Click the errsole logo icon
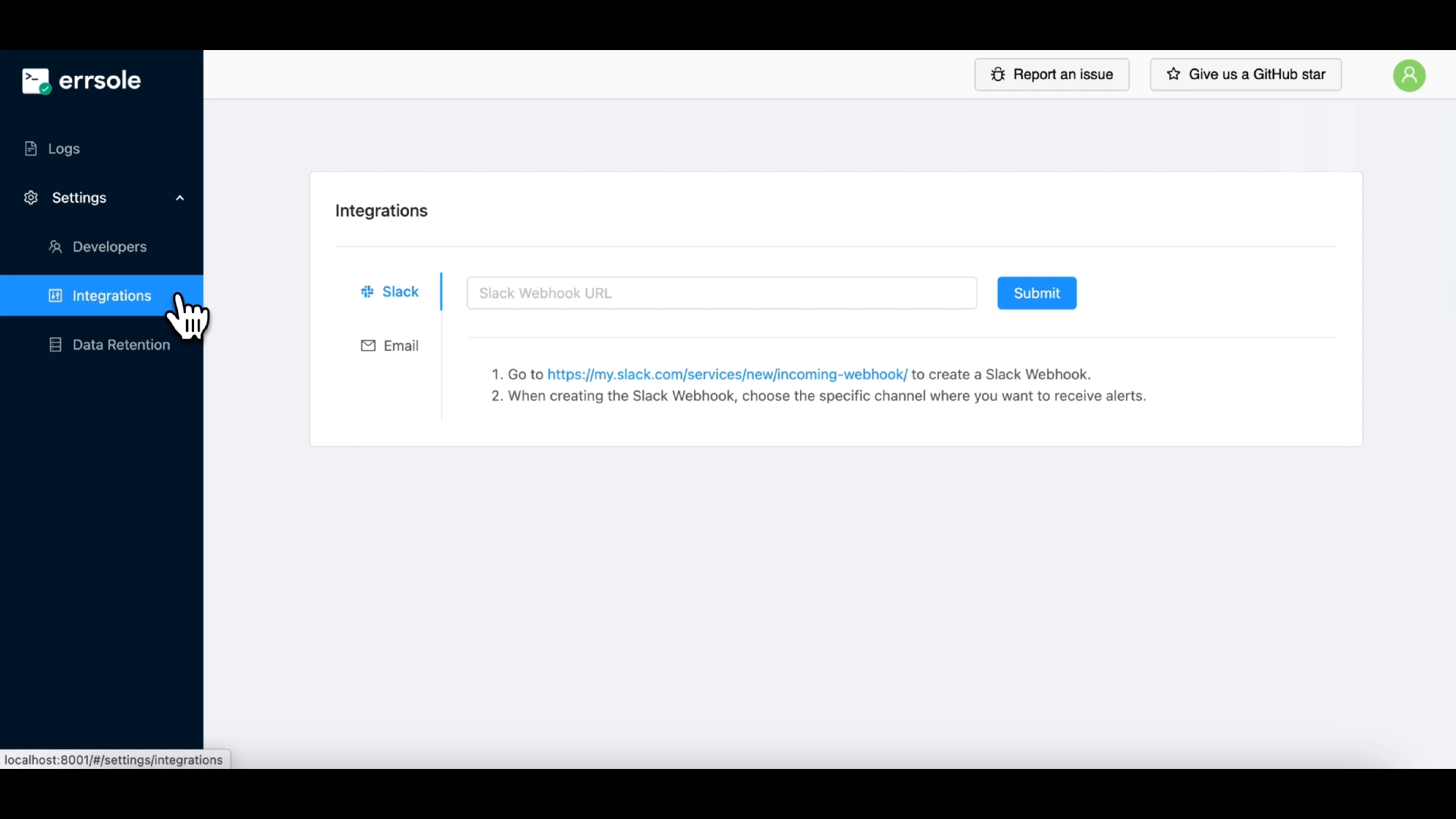This screenshot has height=819, width=1456. click(36, 81)
